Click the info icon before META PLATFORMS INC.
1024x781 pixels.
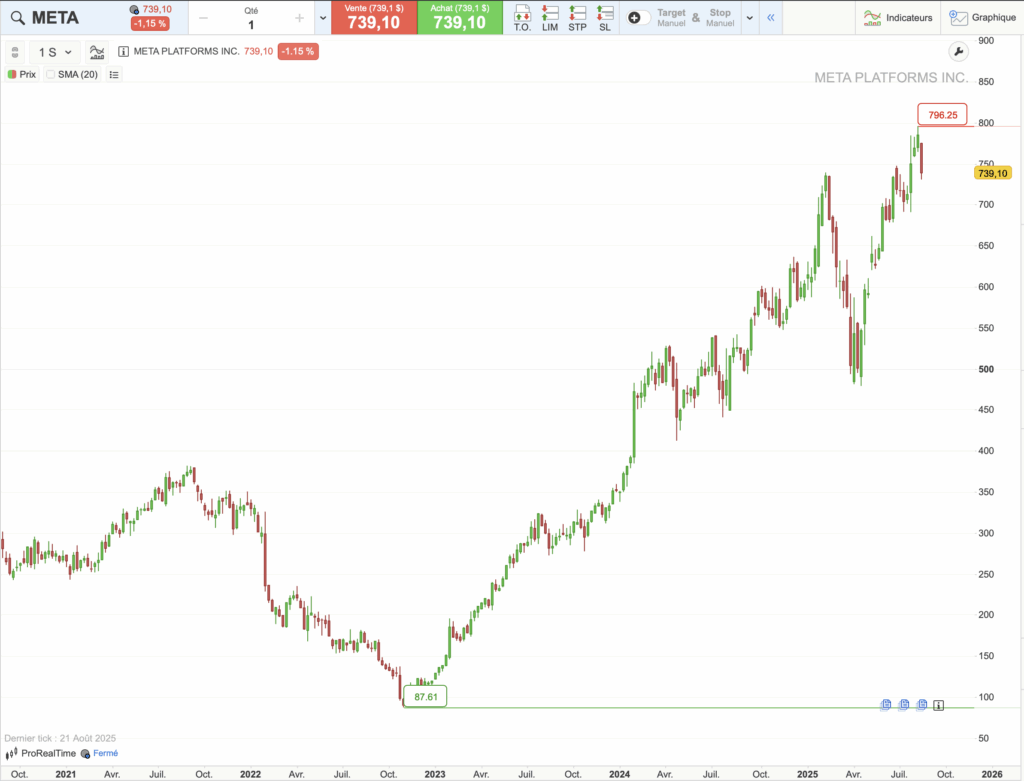(123, 52)
